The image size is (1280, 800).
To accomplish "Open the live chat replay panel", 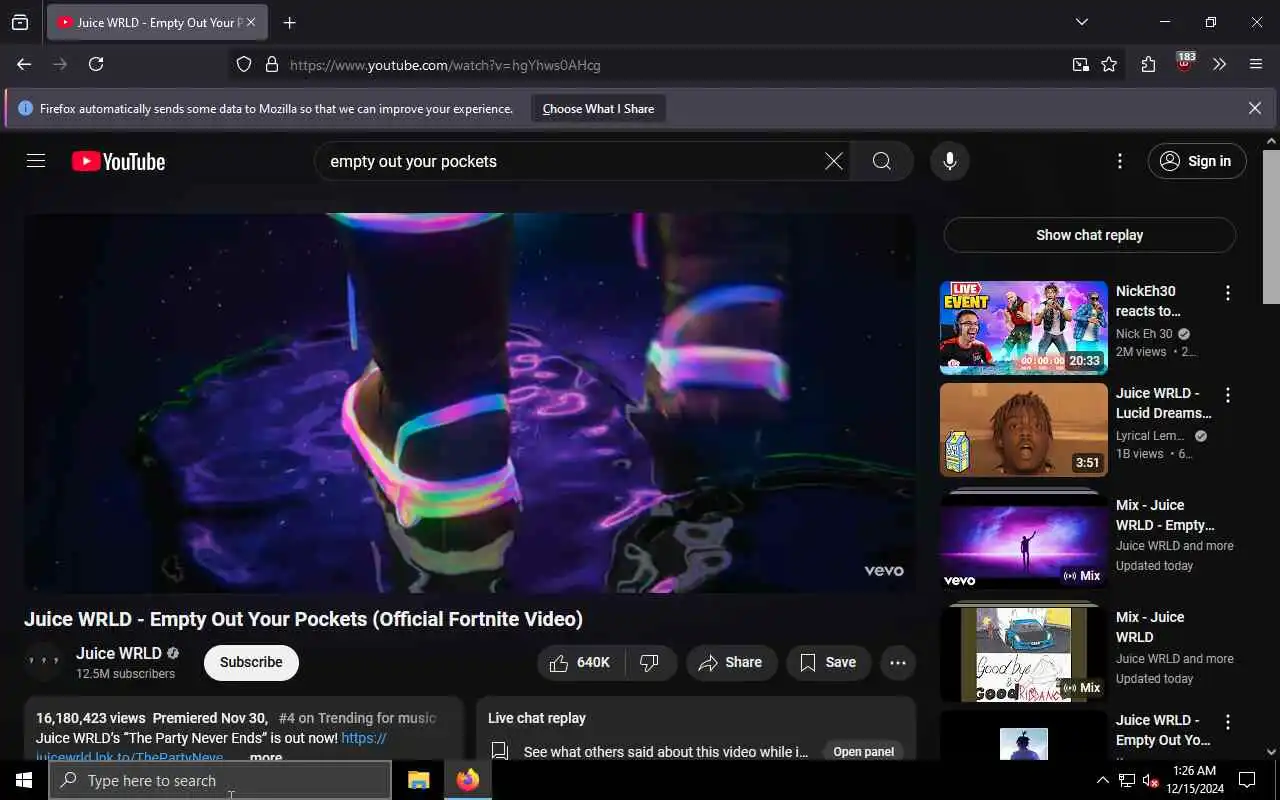I will pyautogui.click(x=863, y=751).
